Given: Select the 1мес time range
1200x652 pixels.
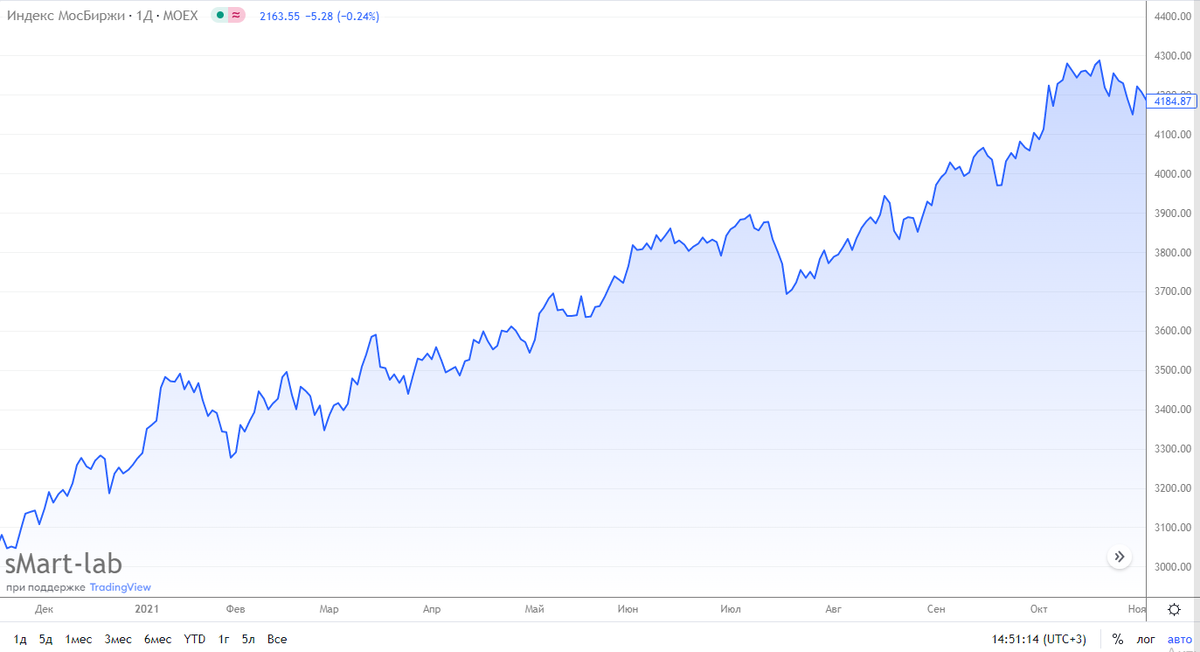Looking at the screenshot, I should click(78, 639).
